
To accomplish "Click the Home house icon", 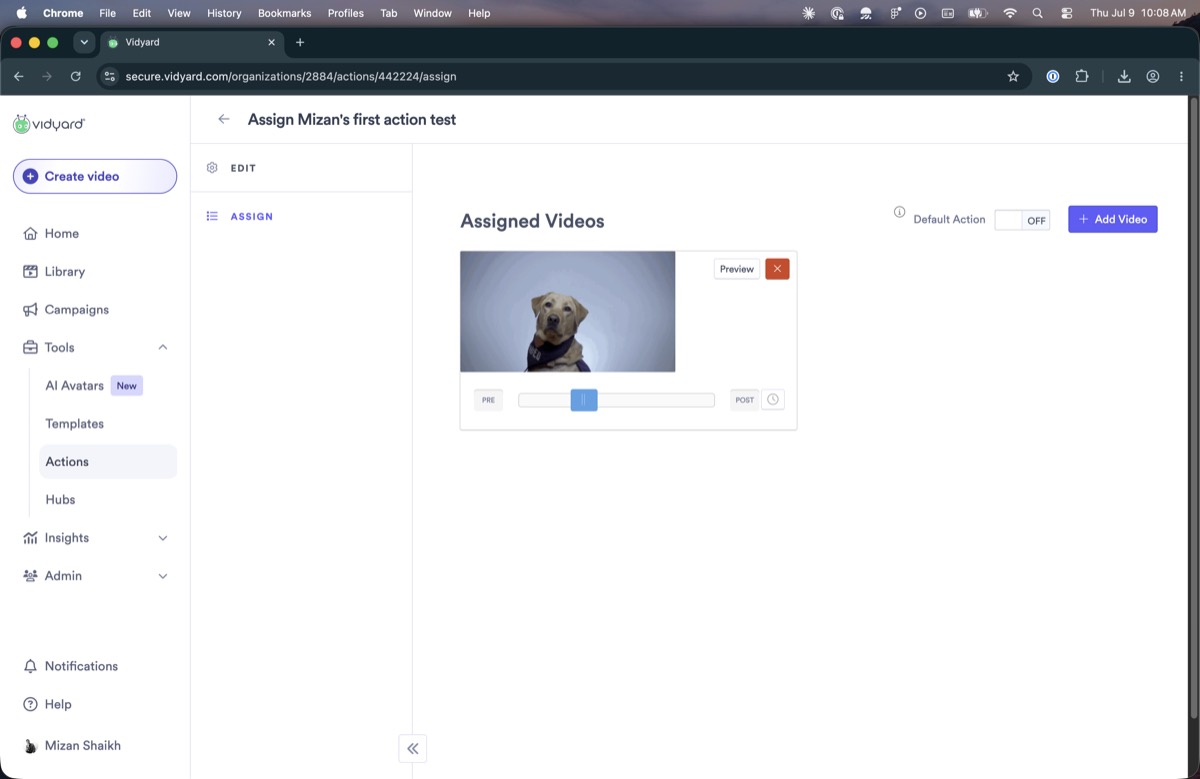I will (30, 233).
